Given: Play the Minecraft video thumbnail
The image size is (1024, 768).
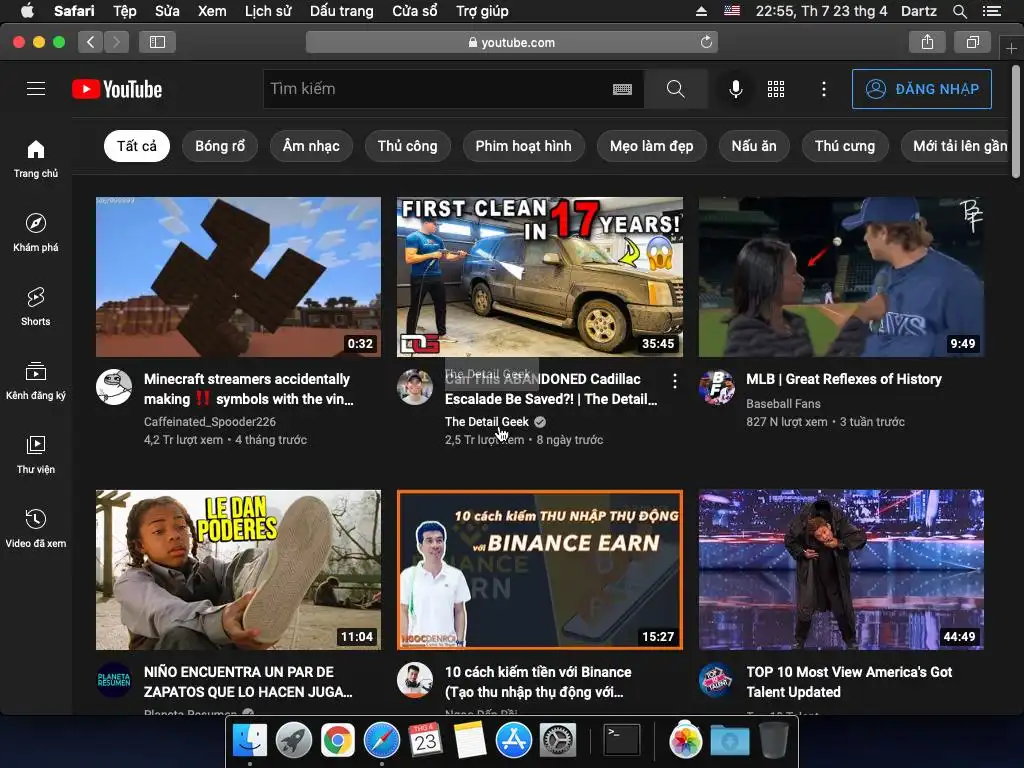Looking at the screenshot, I should point(238,277).
